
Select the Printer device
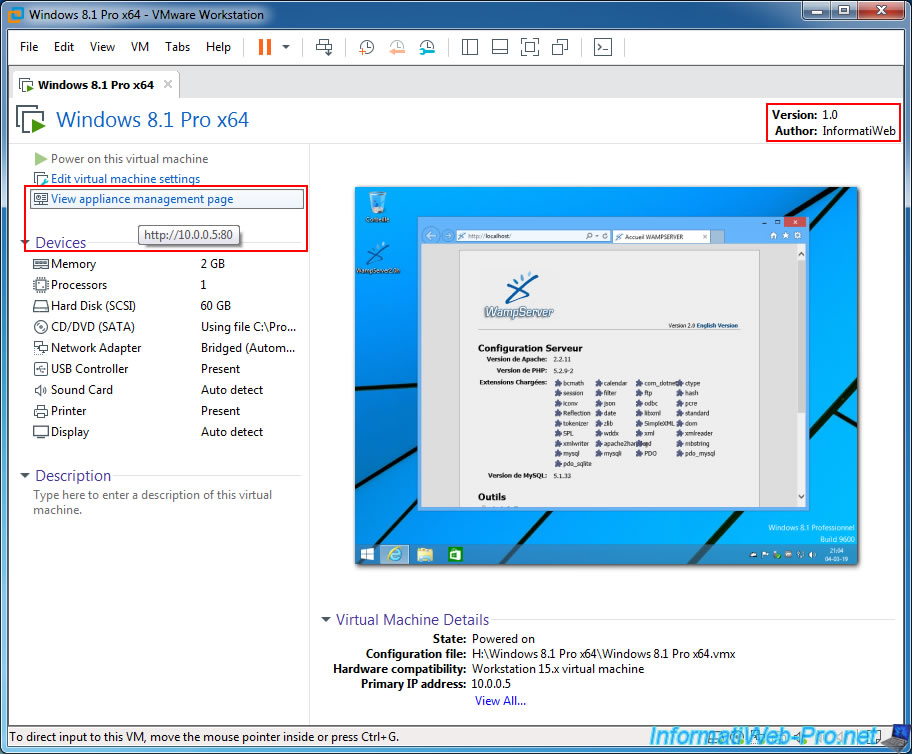click(x=166, y=411)
